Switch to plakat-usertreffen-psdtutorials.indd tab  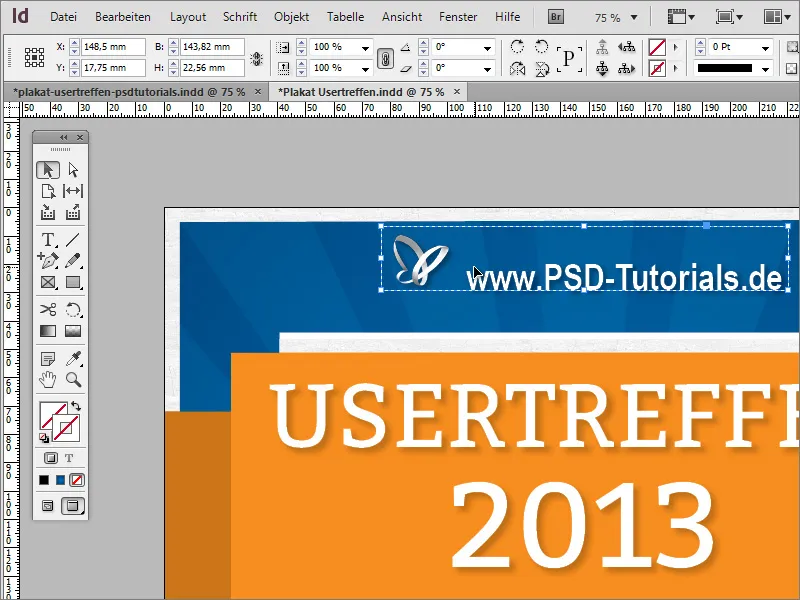(129, 92)
